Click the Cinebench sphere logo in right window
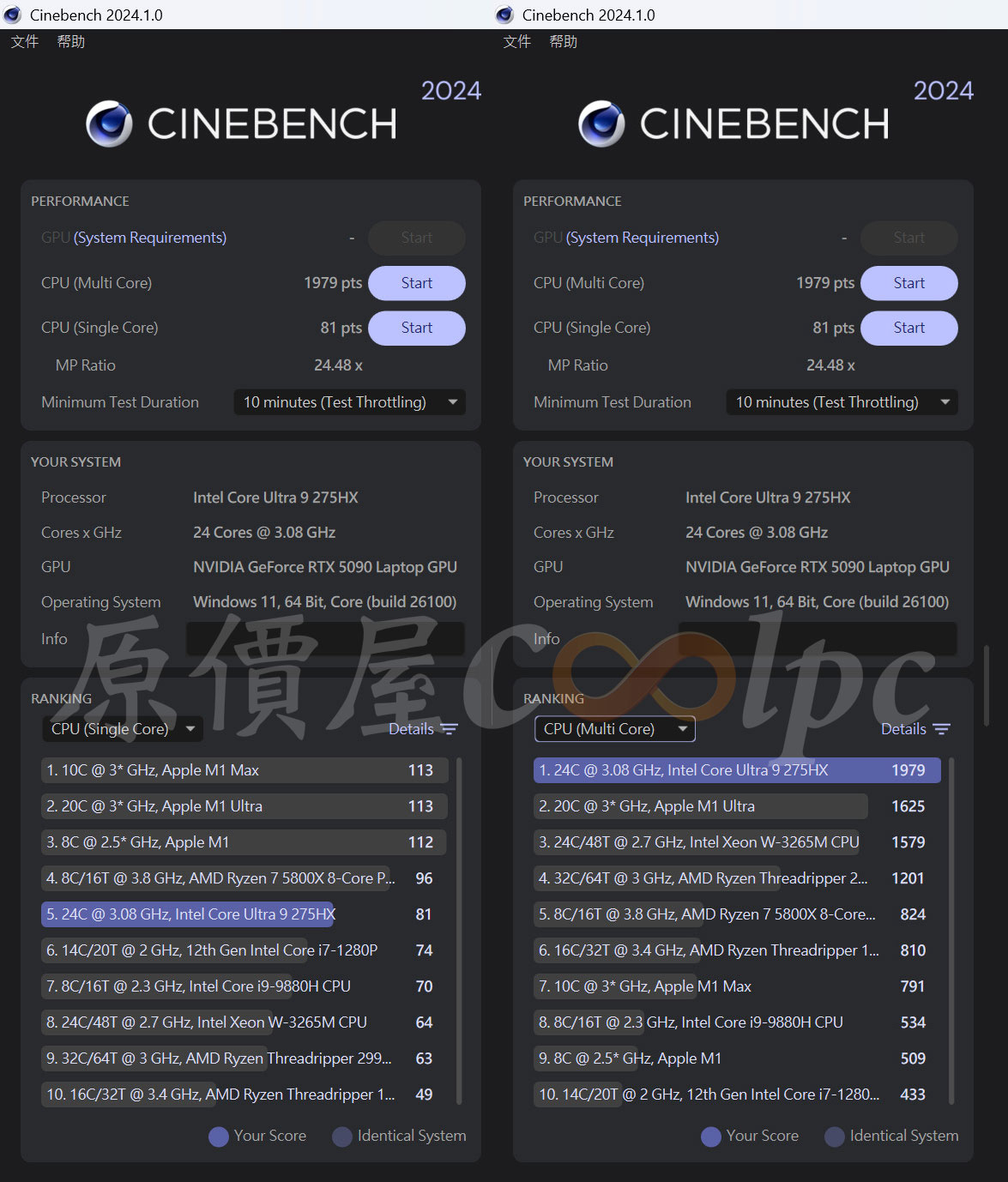This screenshot has width=1008, height=1182. point(602,124)
